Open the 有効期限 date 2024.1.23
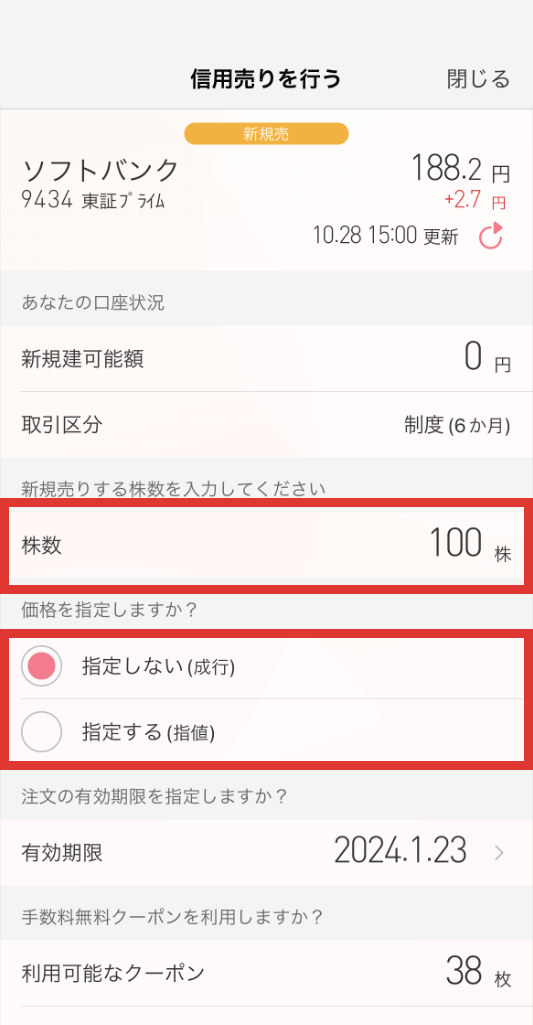This screenshot has height=1025, width=533. [400, 851]
